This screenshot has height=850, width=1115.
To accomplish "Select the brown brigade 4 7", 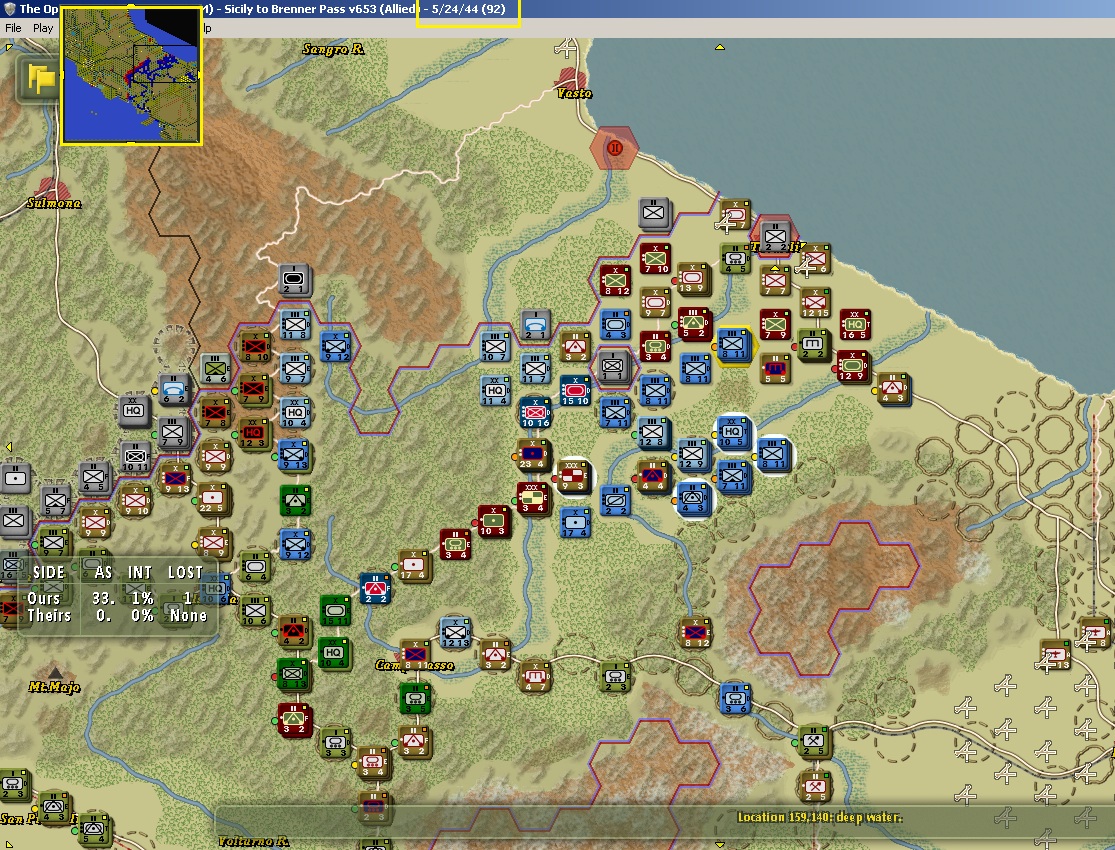I will point(535,676).
